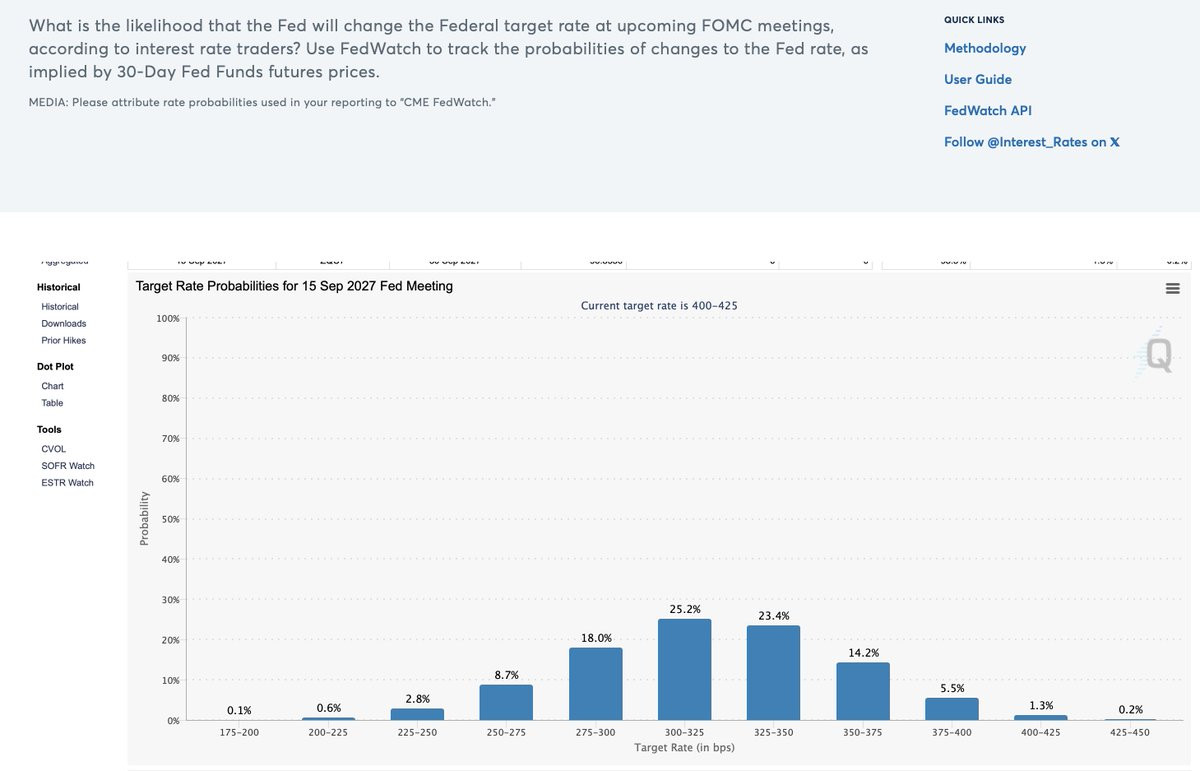The width and height of the screenshot is (1200, 771).
Task: Click the 250-275 bar showing 8.7%
Action: pyautogui.click(x=506, y=703)
